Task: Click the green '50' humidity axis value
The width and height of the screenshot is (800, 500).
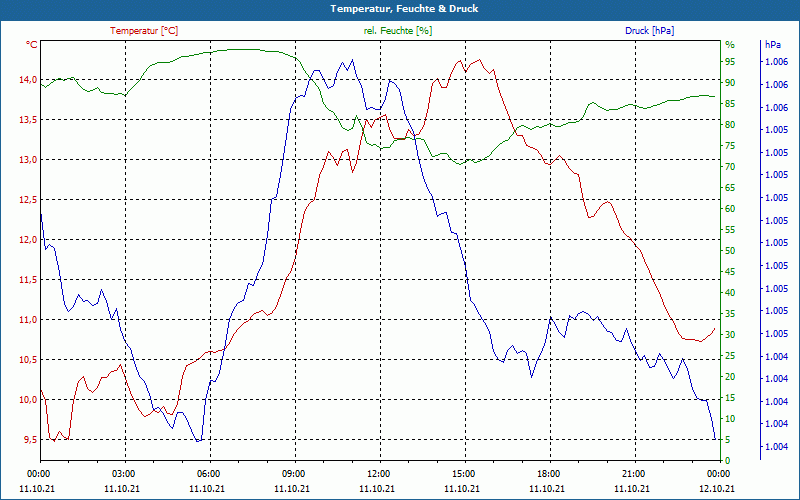Action: click(730, 251)
